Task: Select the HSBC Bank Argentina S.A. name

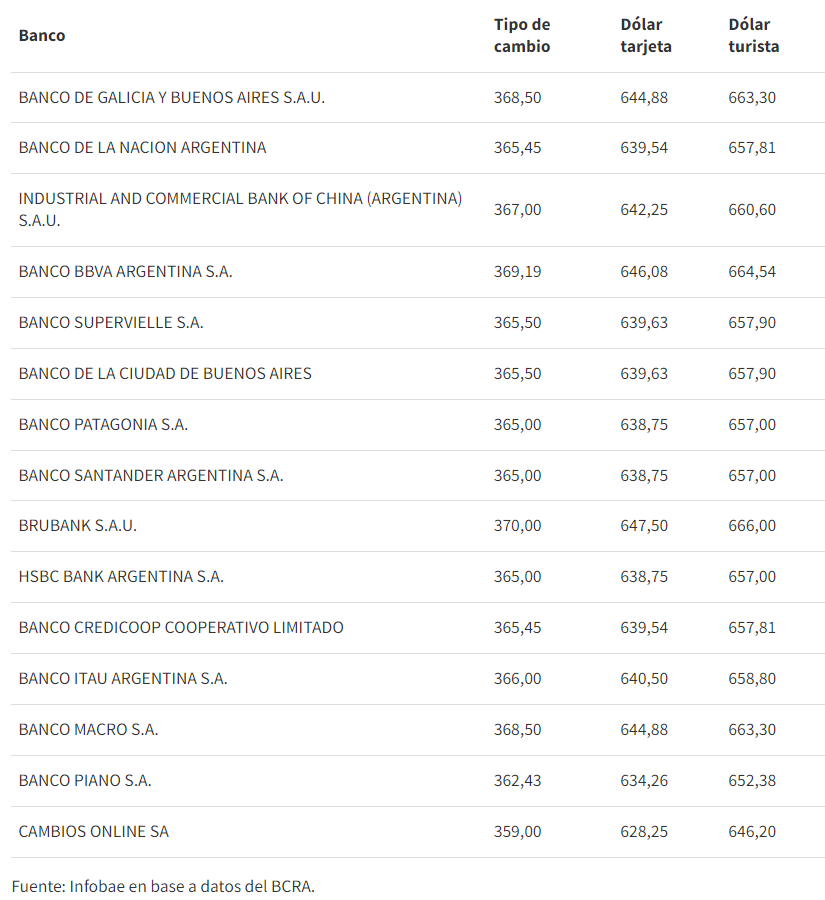Action: pyautogui.click(x=121, y=577)
